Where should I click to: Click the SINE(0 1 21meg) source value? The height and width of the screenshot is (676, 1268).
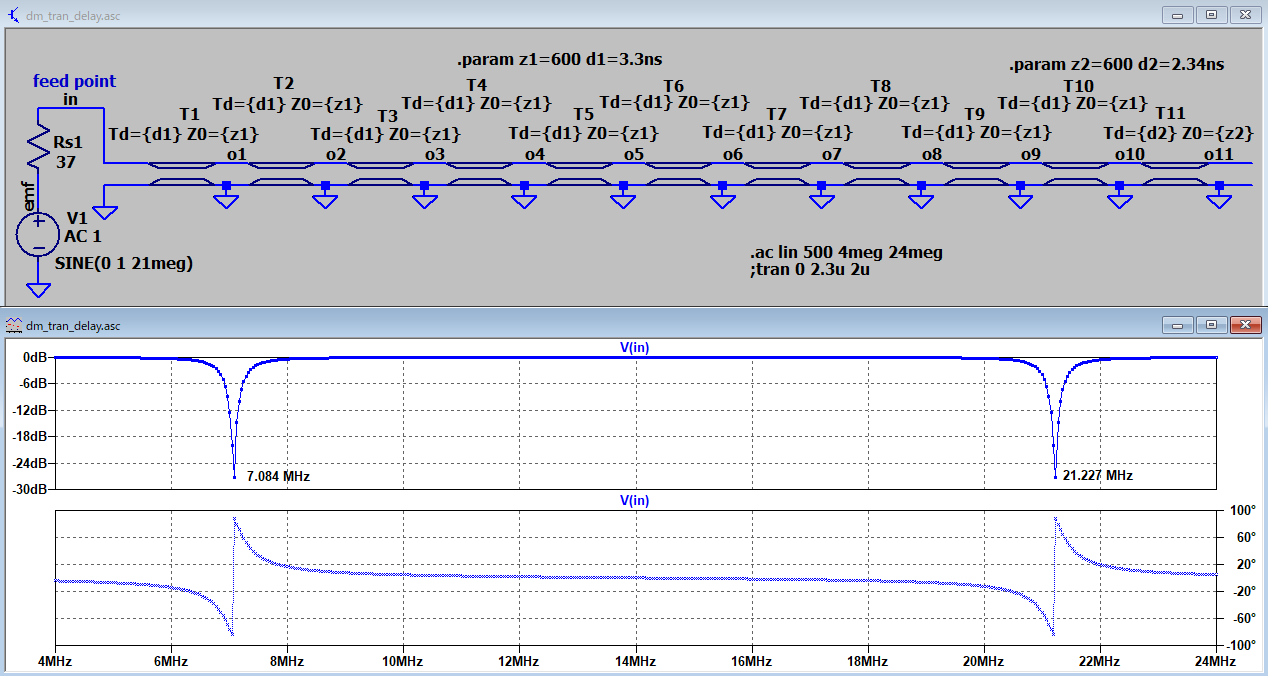124,264
